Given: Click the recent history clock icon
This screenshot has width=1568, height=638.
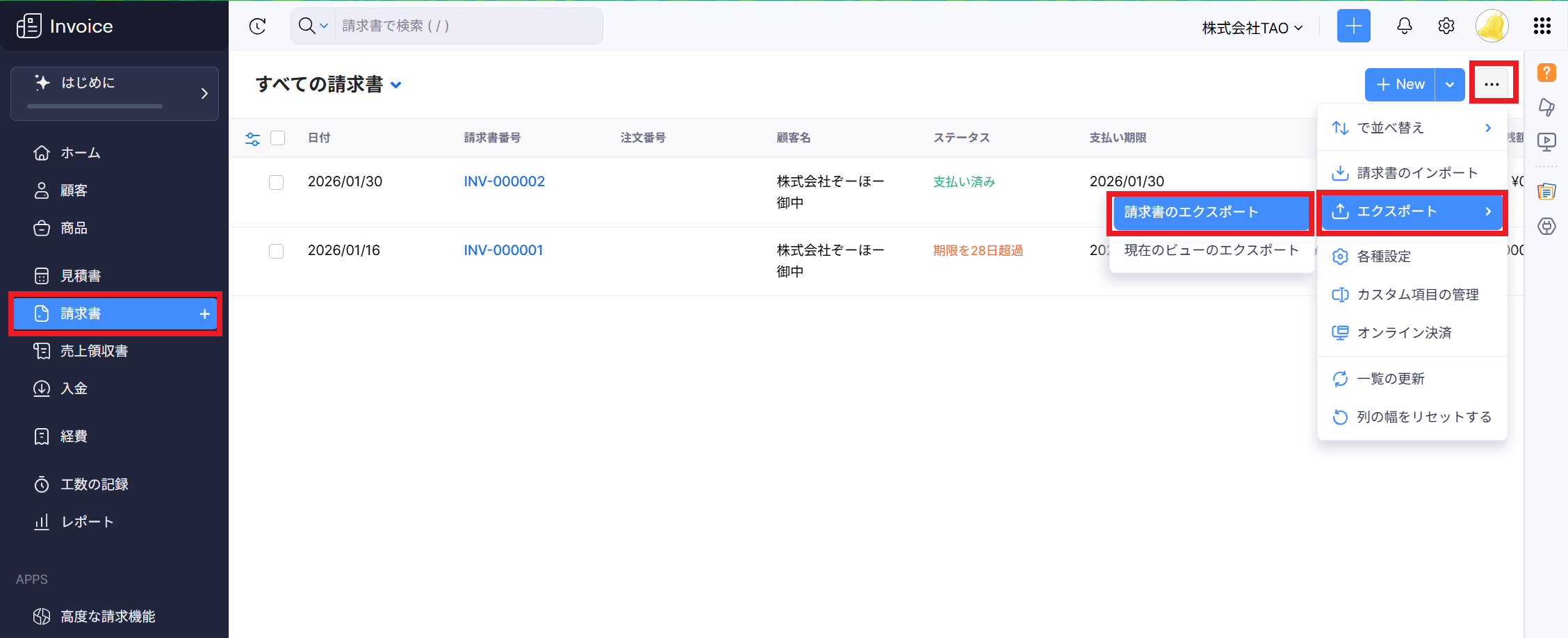Looking at the screenshot, I should pos(257,26).
